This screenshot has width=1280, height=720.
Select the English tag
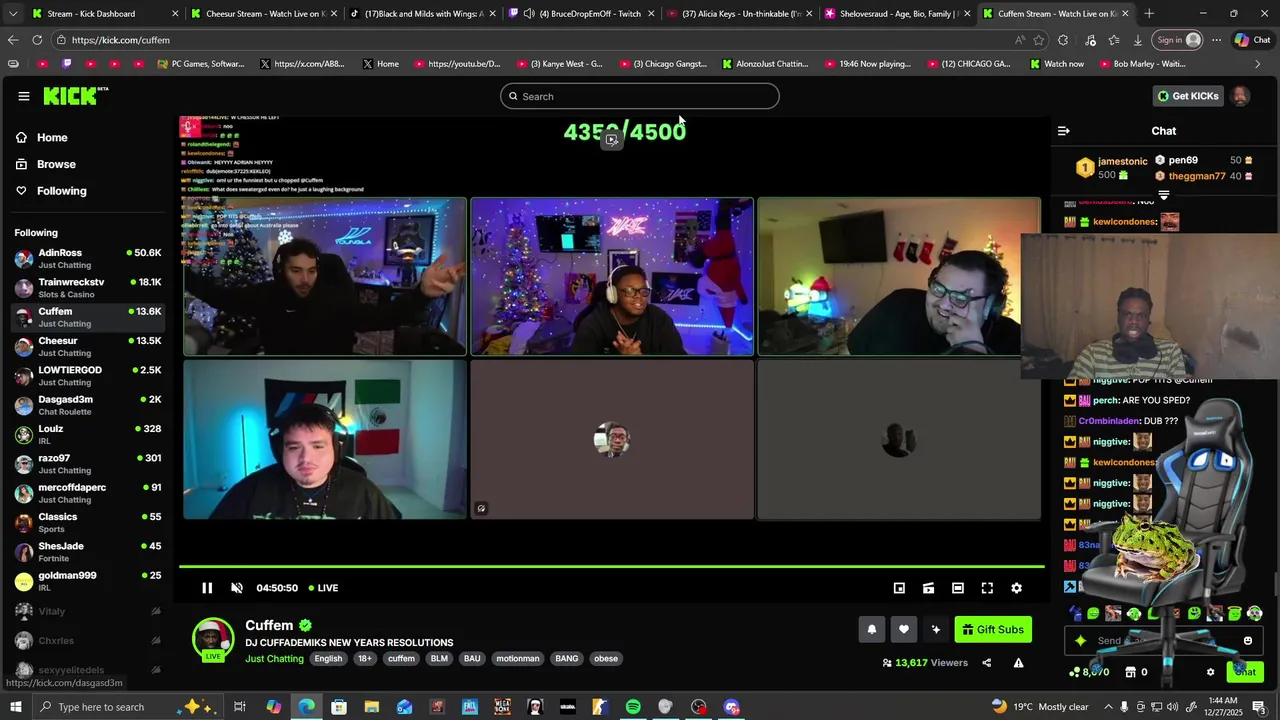tap(328, 658)
